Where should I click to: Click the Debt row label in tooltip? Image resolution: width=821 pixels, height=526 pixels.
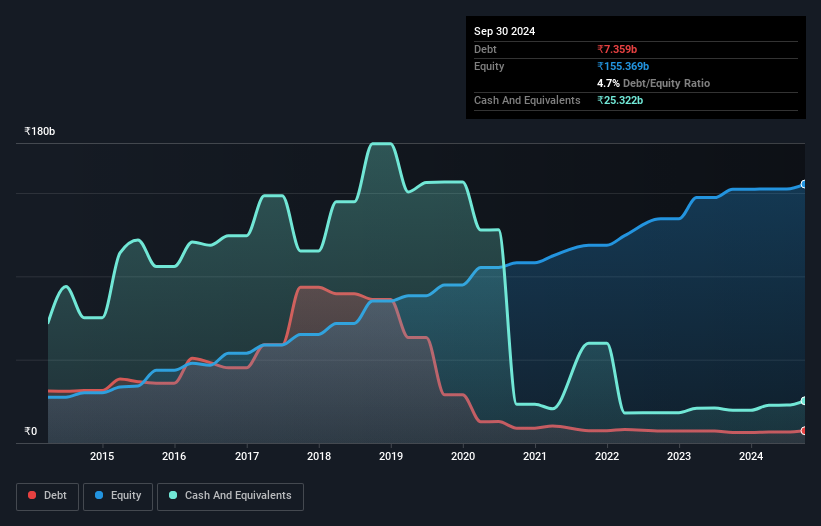(485, 49)
